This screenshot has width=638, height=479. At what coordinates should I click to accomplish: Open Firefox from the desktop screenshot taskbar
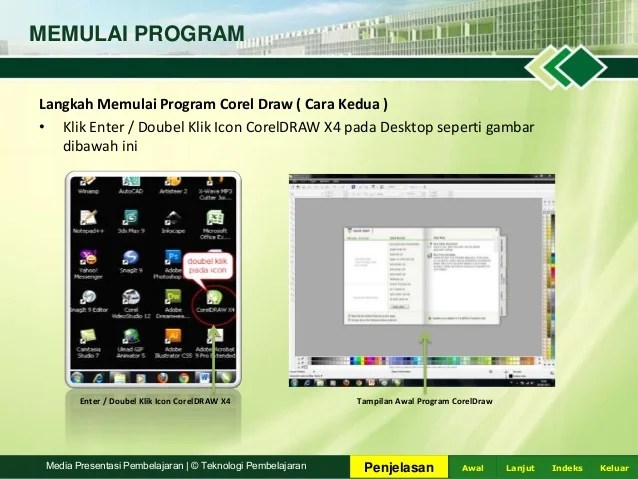[163, 378]
